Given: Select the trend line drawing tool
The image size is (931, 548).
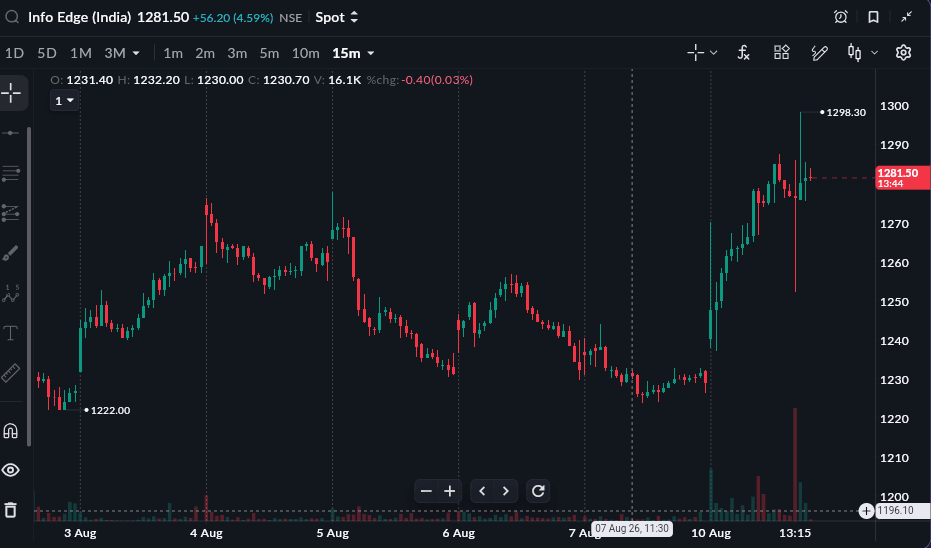Looking at the screenshot, I should click(11, 133).
